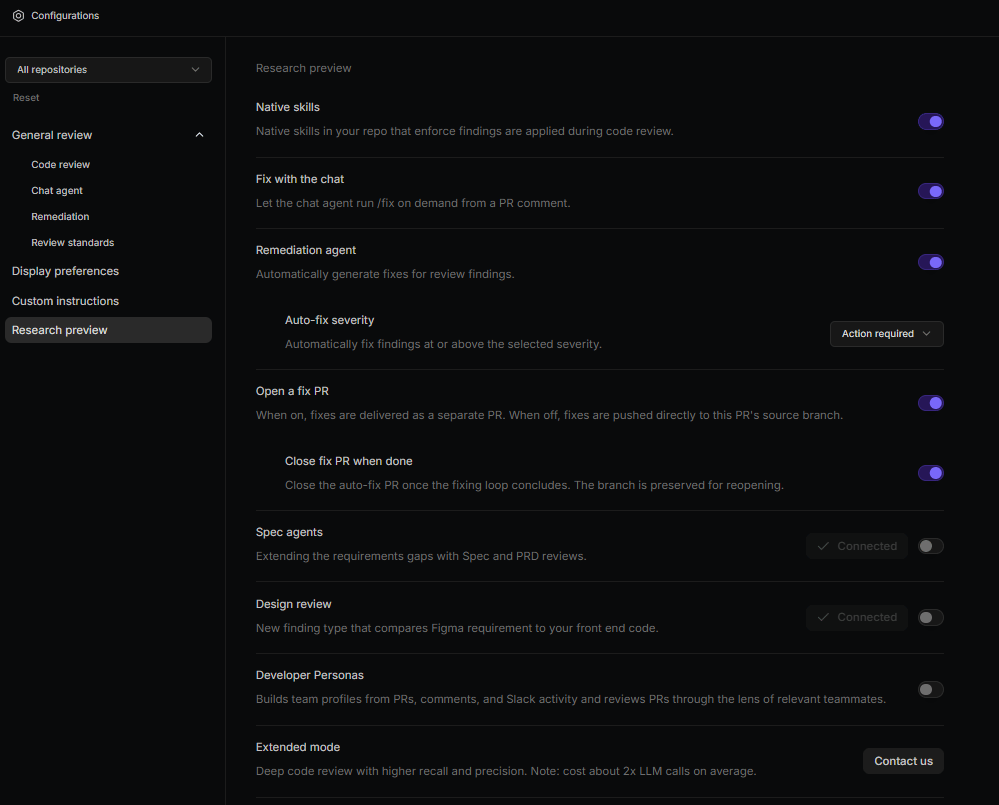The image size is (999, 805).
Task: Click the Fix with the chat label
Action: click(x=299, y=179)
